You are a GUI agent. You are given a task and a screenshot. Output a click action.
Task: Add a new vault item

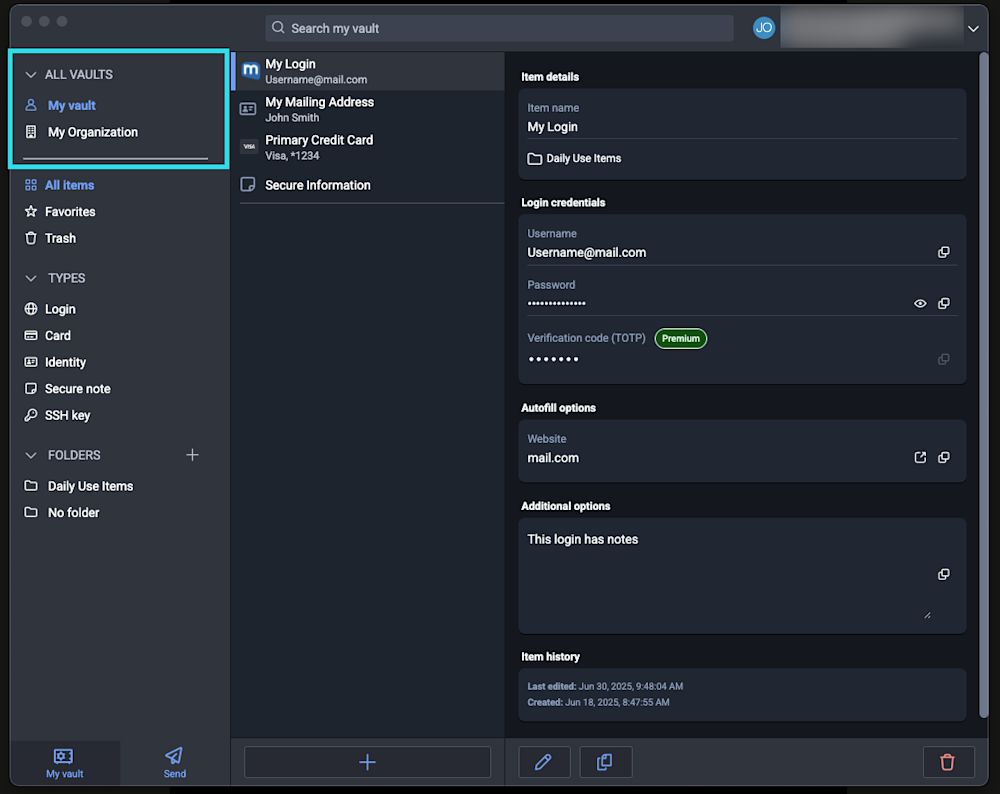click(x=367, y=761)
